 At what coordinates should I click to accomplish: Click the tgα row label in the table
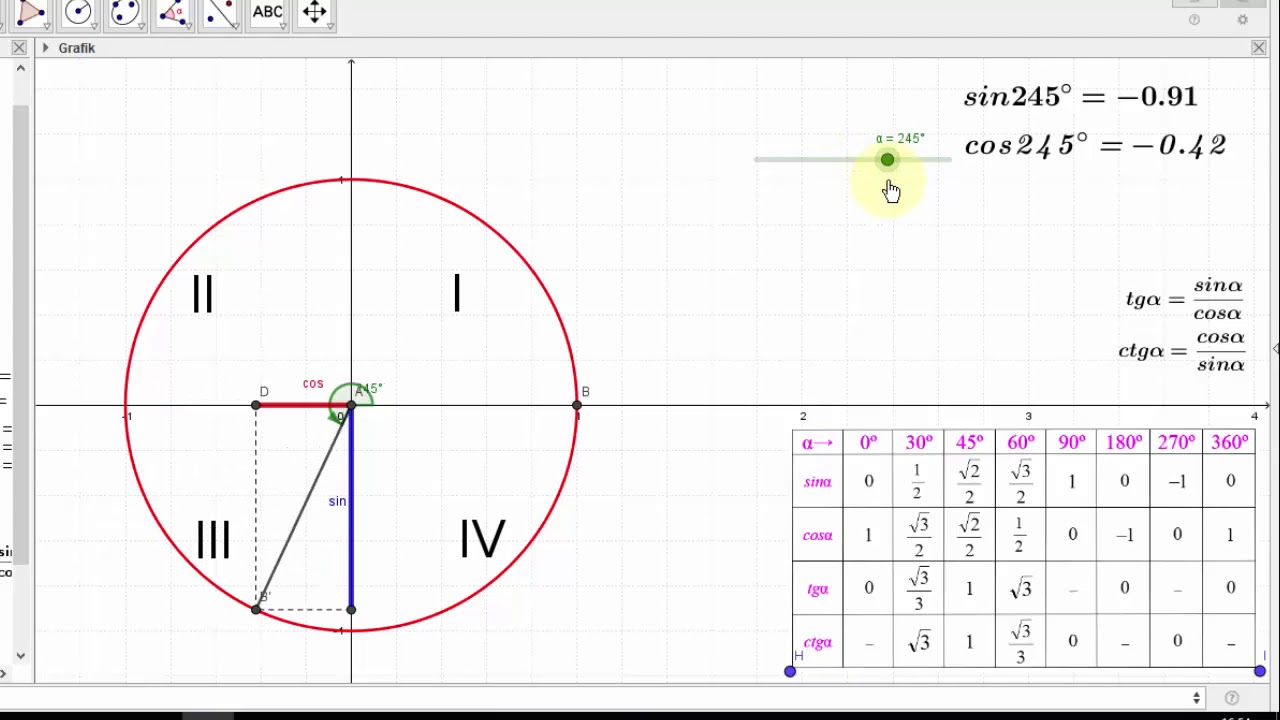[x=818, y=588]
